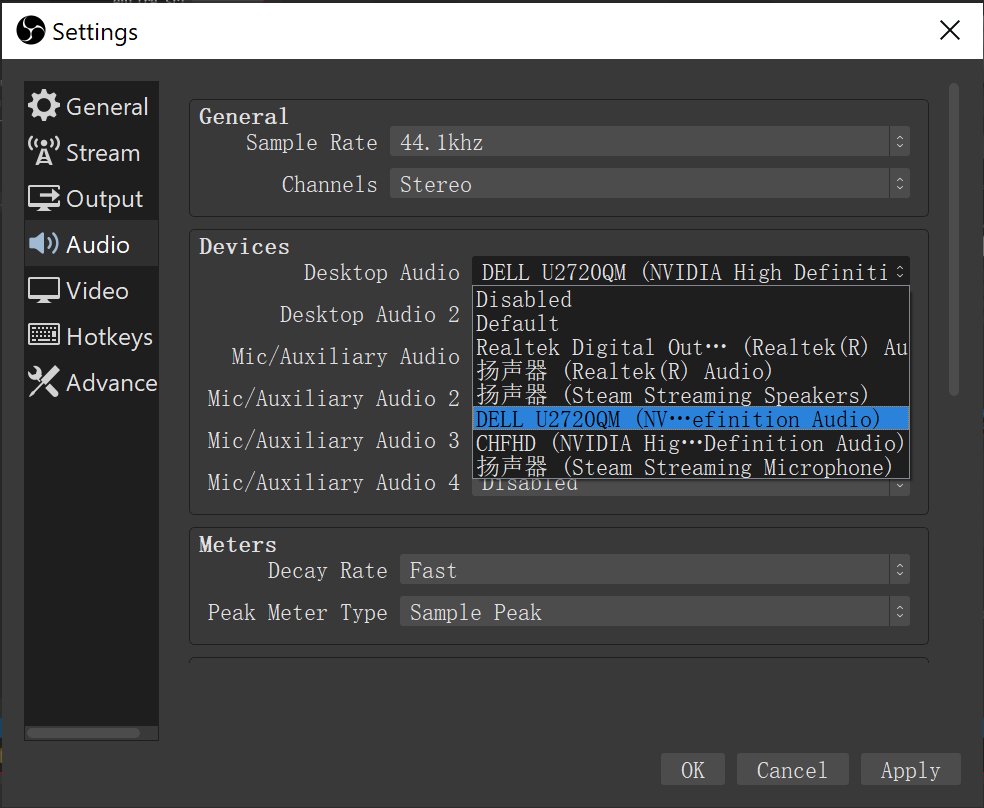Click the Decay Rate dropdown arrow
Screen dimensions: 984x808
899,570
